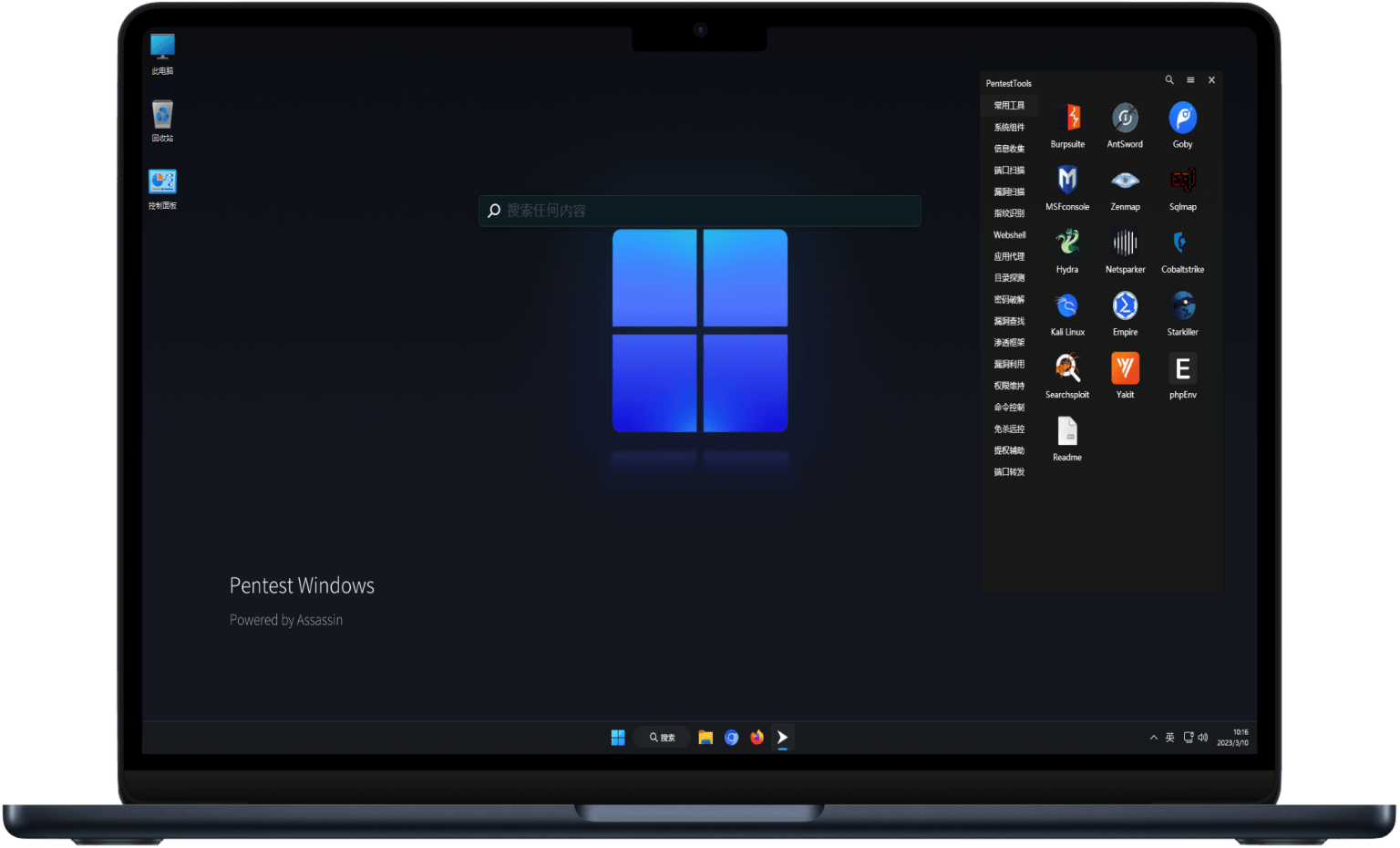Select the Webshell category

[1009, 235]
